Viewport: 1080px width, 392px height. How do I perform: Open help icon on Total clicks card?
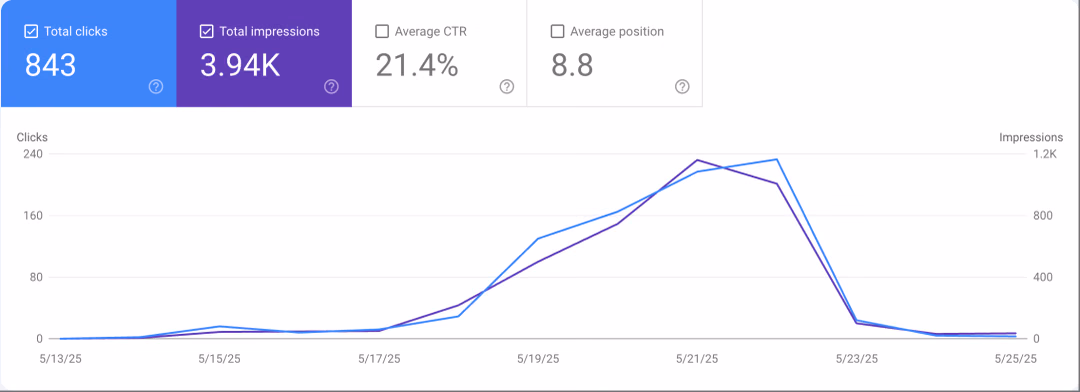tap(156, 86)
